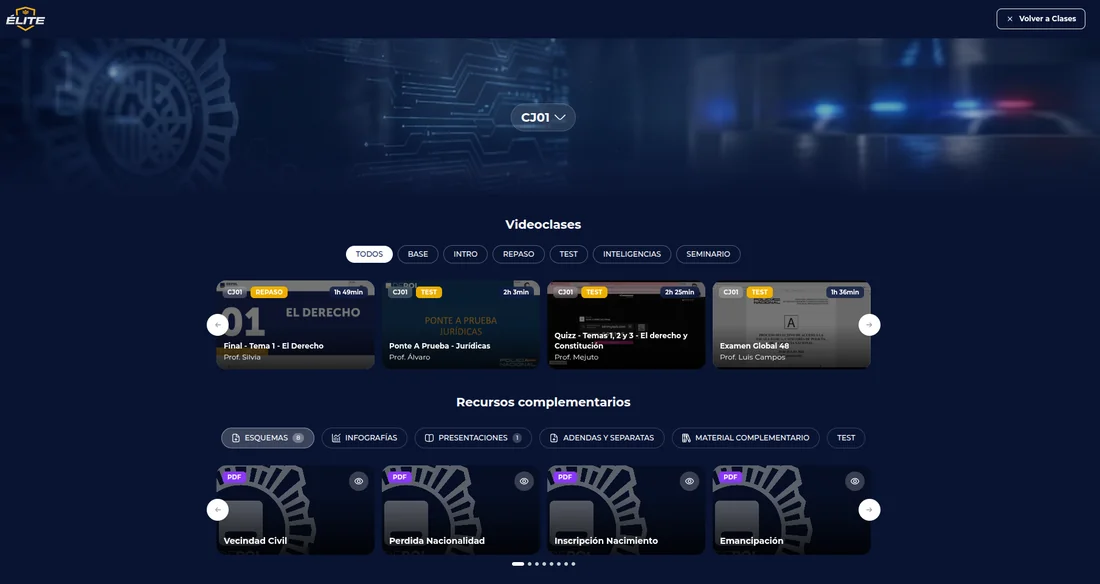Click the 1h 49min duration badge

click(349, 292)
